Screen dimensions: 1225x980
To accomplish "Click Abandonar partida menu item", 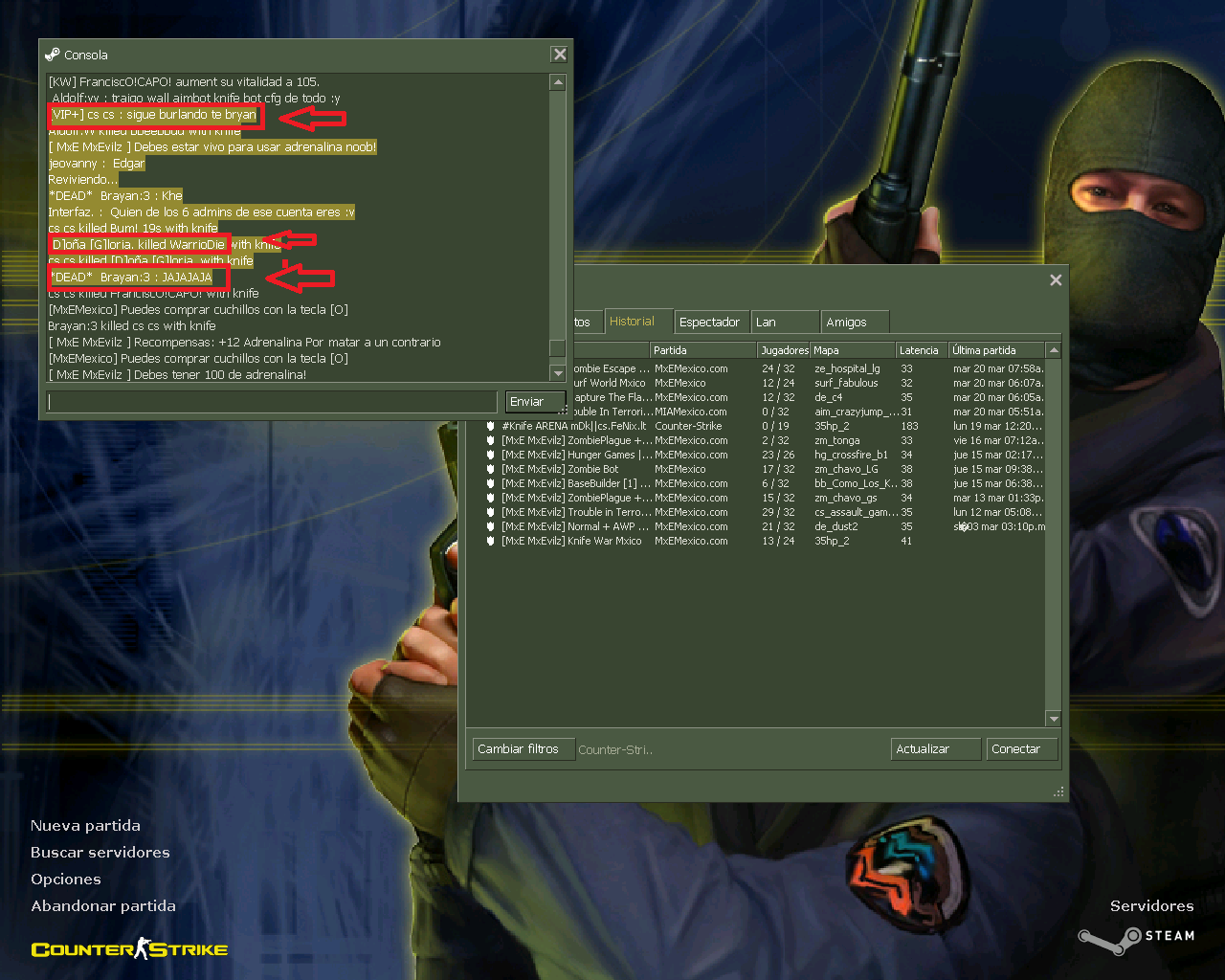I will tap(103, 906).
